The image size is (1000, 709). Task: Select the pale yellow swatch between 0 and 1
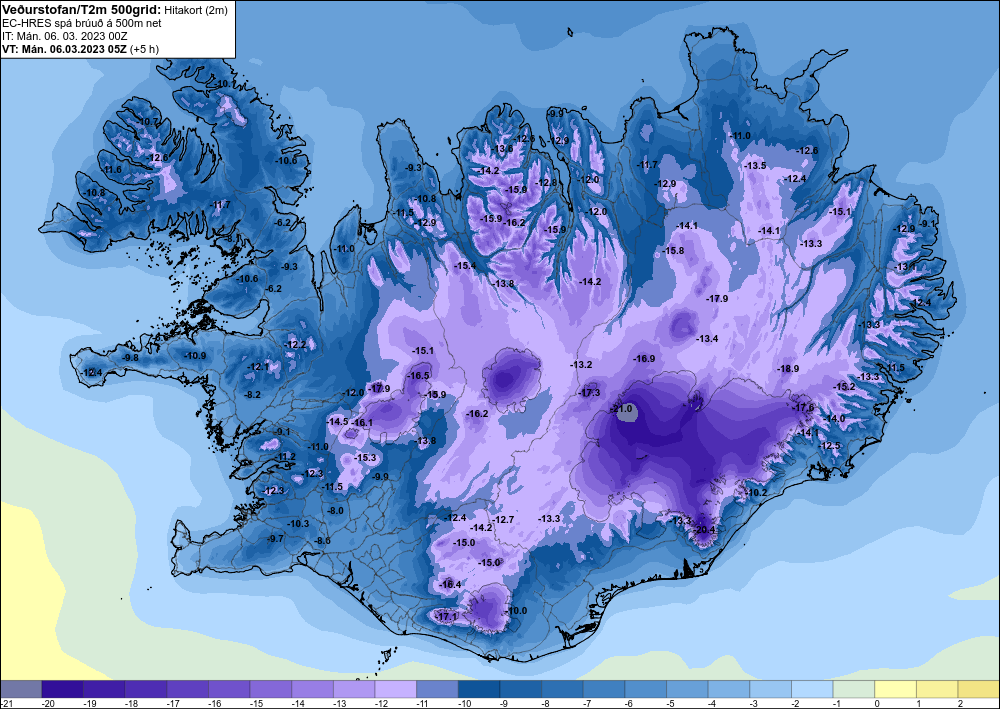895,689
